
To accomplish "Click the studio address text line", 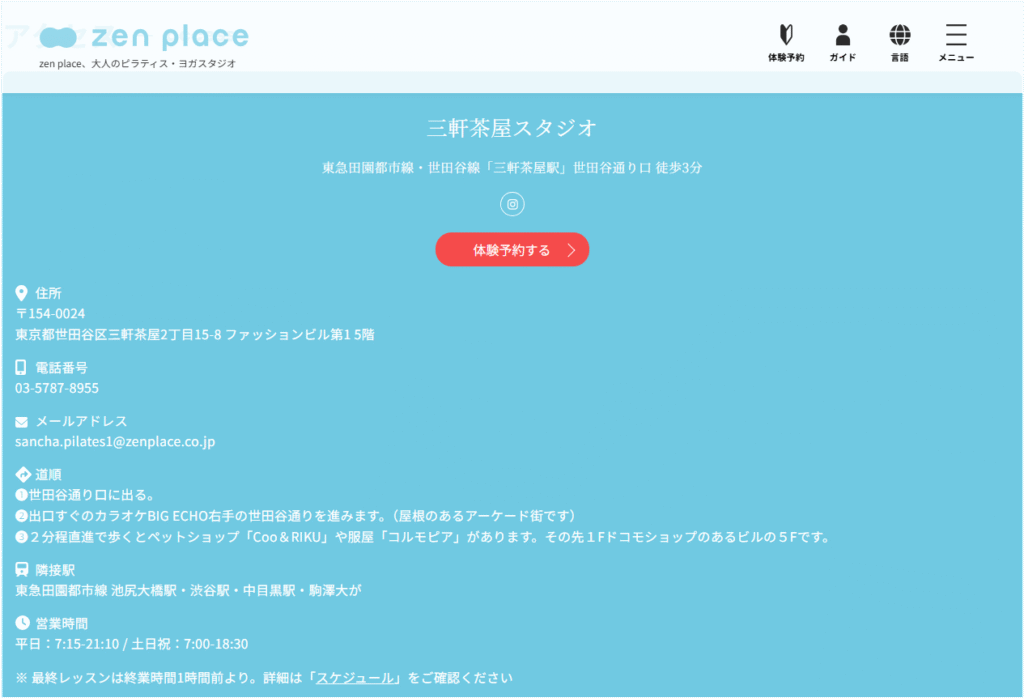I will (195, 334).
